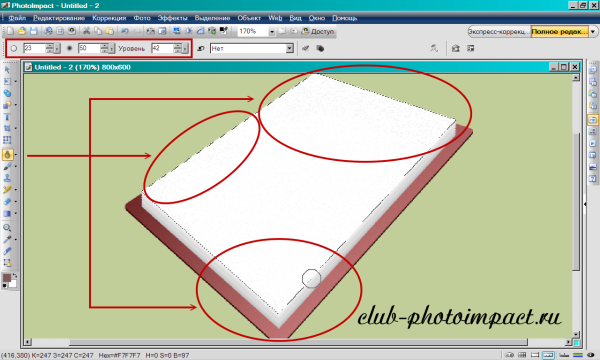This screenshot has width=600, height=360.
Task: Open the Уровень value slider dropdown
Action: (185, 49)
